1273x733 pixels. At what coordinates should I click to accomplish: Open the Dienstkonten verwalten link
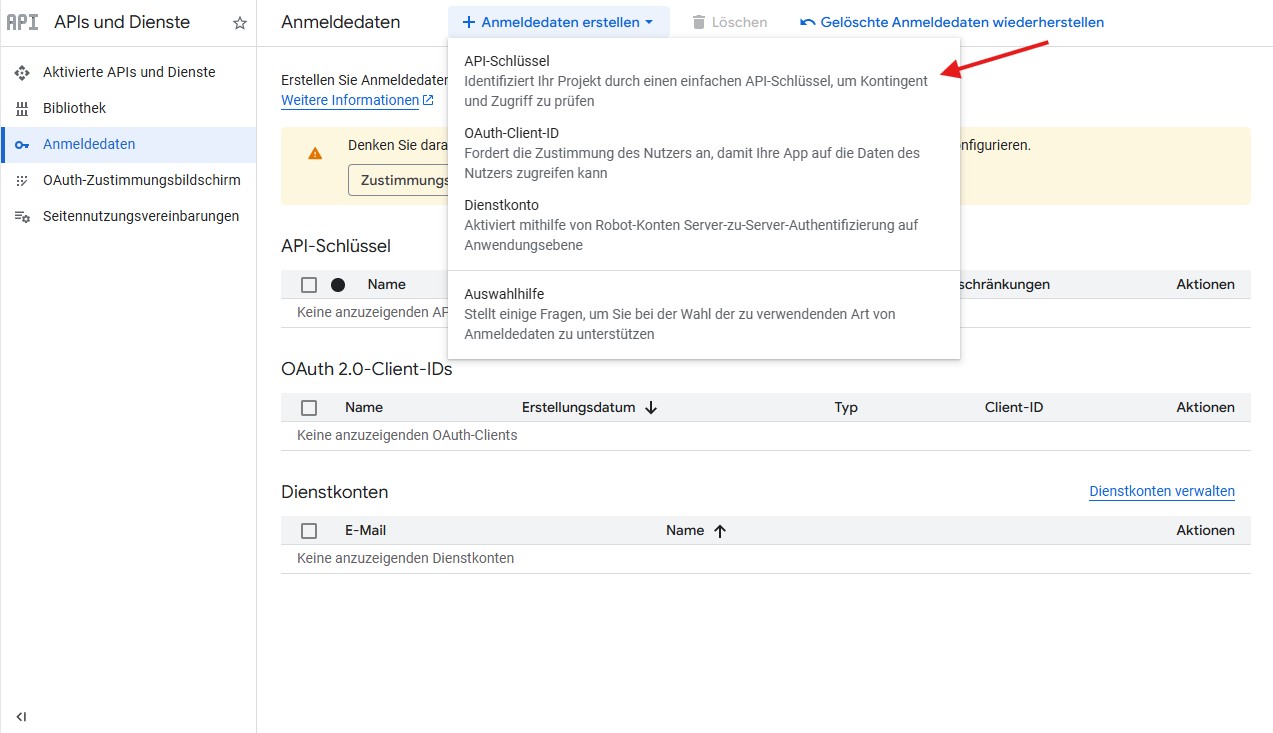pos(1161,492)
